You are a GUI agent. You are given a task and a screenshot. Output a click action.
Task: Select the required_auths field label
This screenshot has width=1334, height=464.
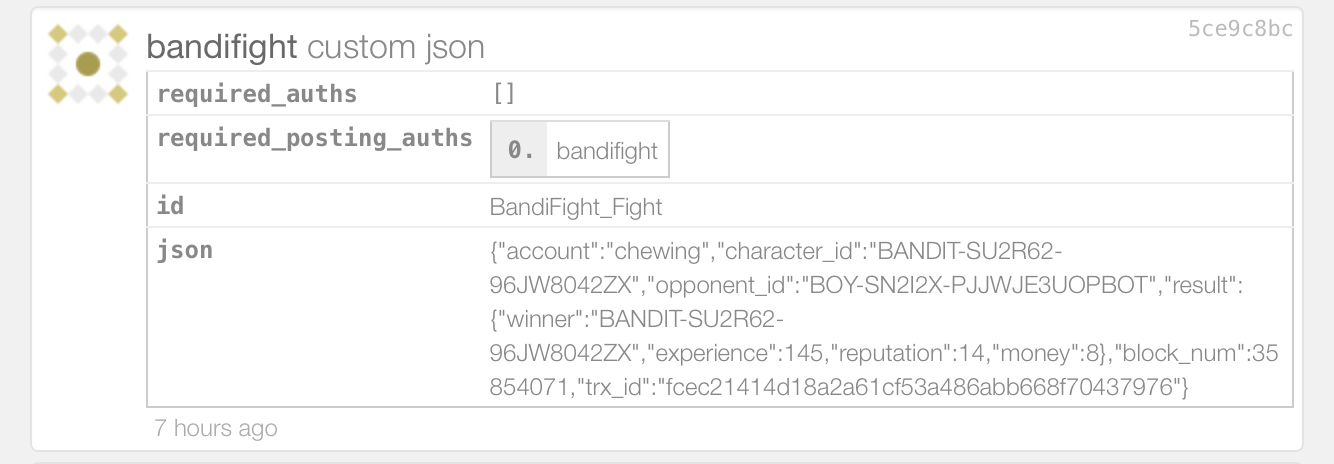(257, 94)
